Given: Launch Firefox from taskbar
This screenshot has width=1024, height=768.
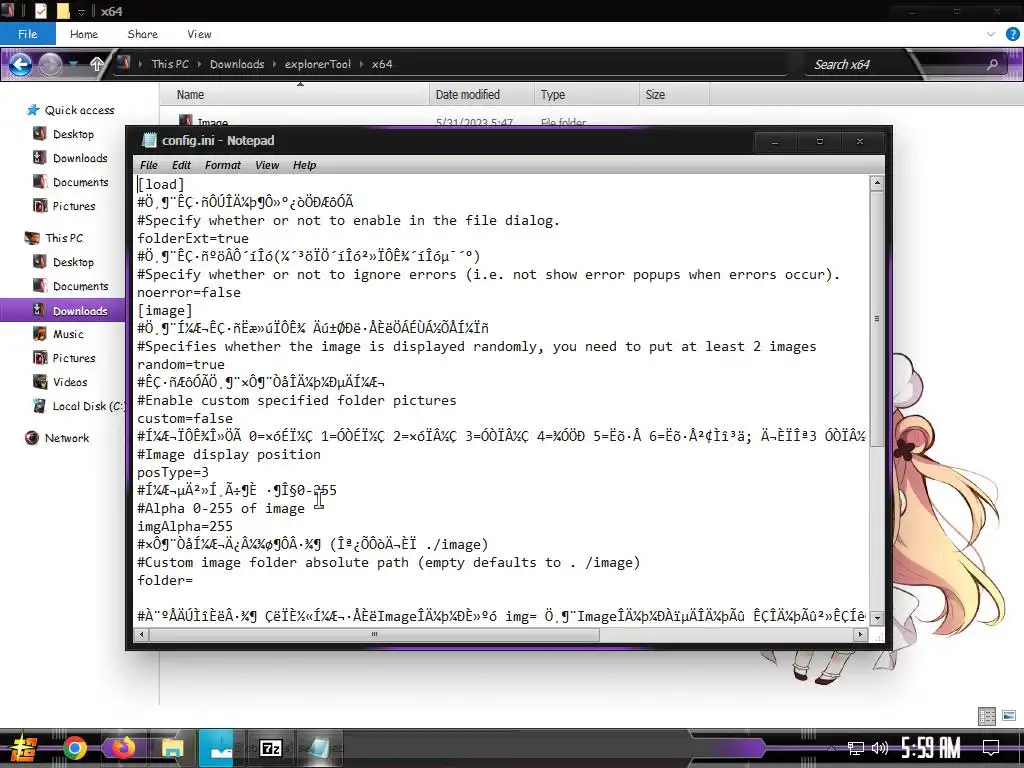Looking at the screenshot, I should click(x=123, y=748).
